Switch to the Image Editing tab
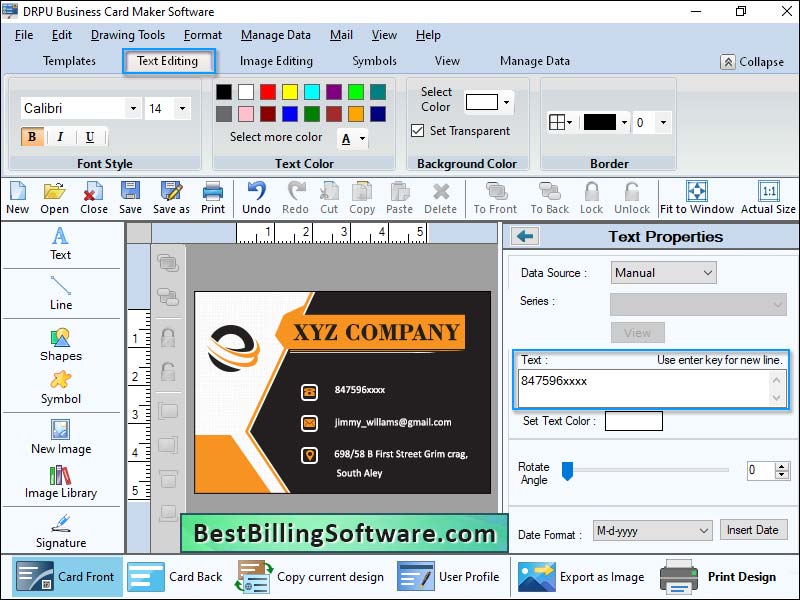Viewport: 800px width, 600px height. click(x=276, y=61)
